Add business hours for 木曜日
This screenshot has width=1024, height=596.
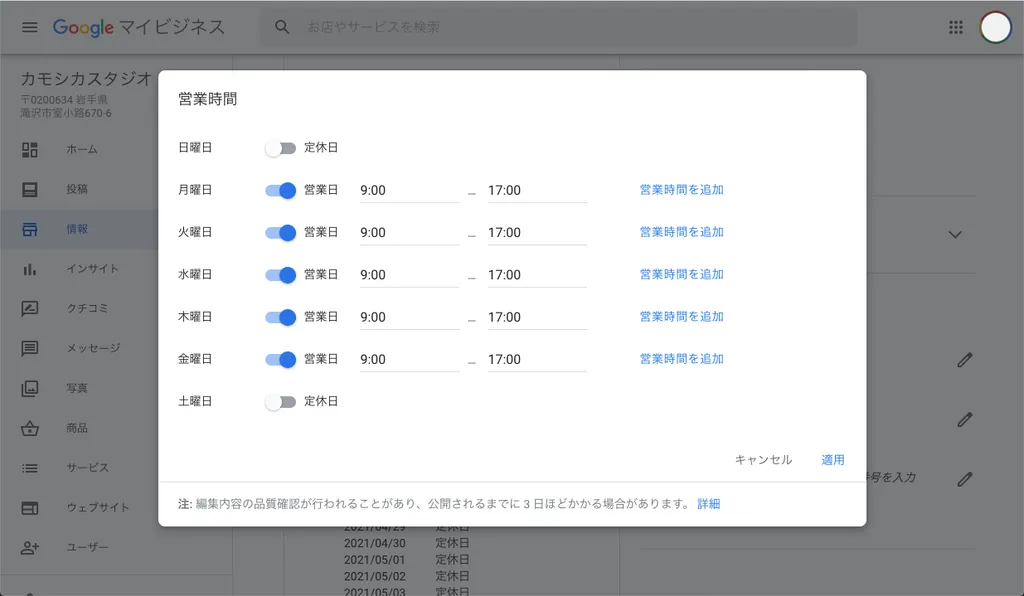click(681, 317)
